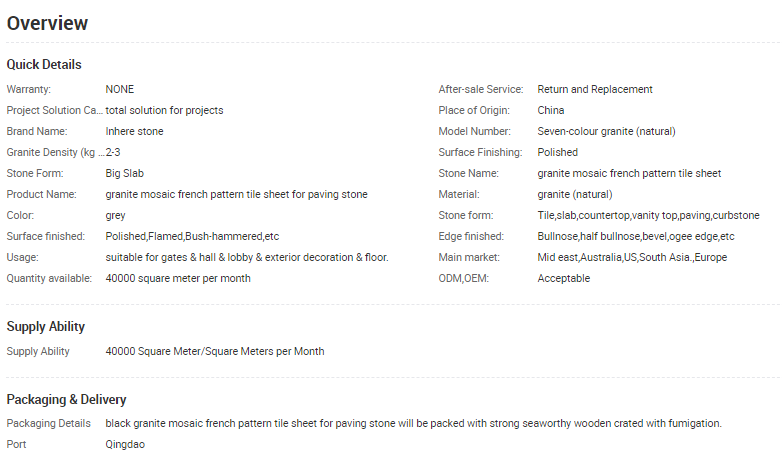Screen dimensions: 782x468
Task: Click the truncated Granite Density label
Action: [x=54, y=152]
